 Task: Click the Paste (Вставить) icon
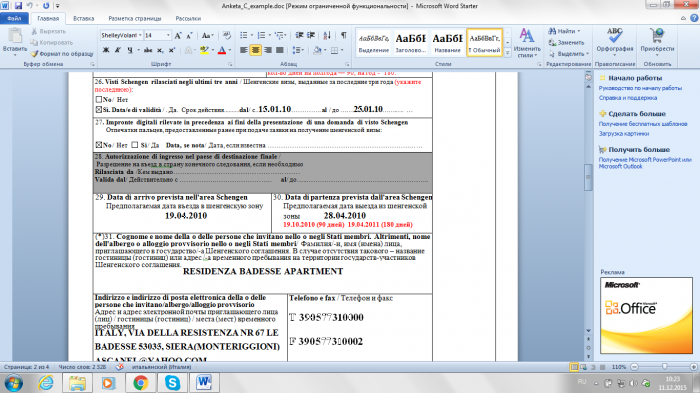15,41
